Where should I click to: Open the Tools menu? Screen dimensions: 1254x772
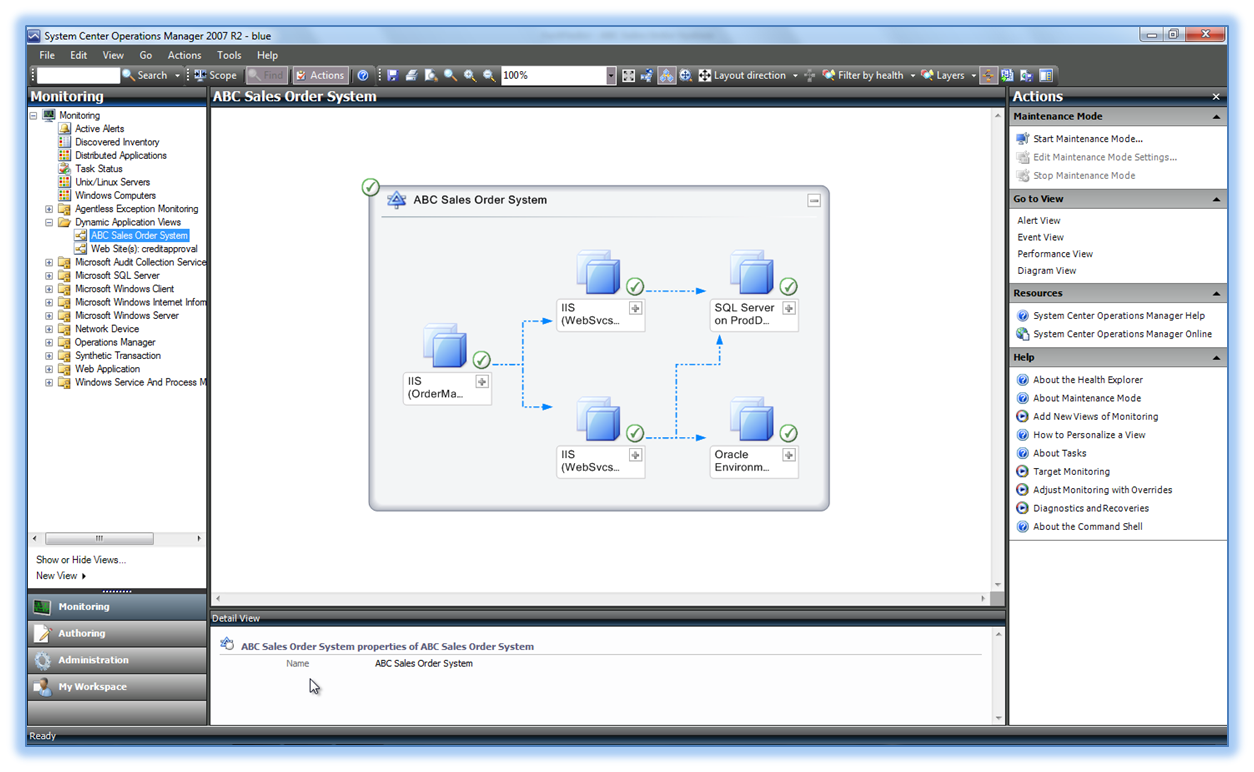pyautogui.click(x=229, y=55)
